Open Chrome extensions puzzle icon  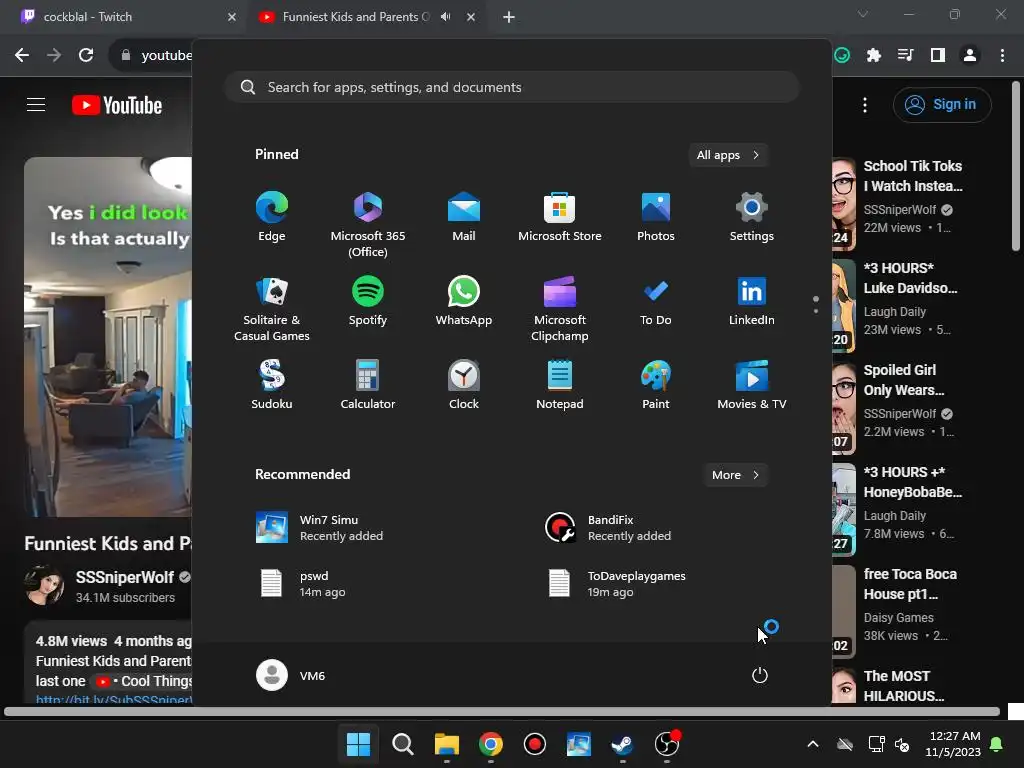point(874,55)
